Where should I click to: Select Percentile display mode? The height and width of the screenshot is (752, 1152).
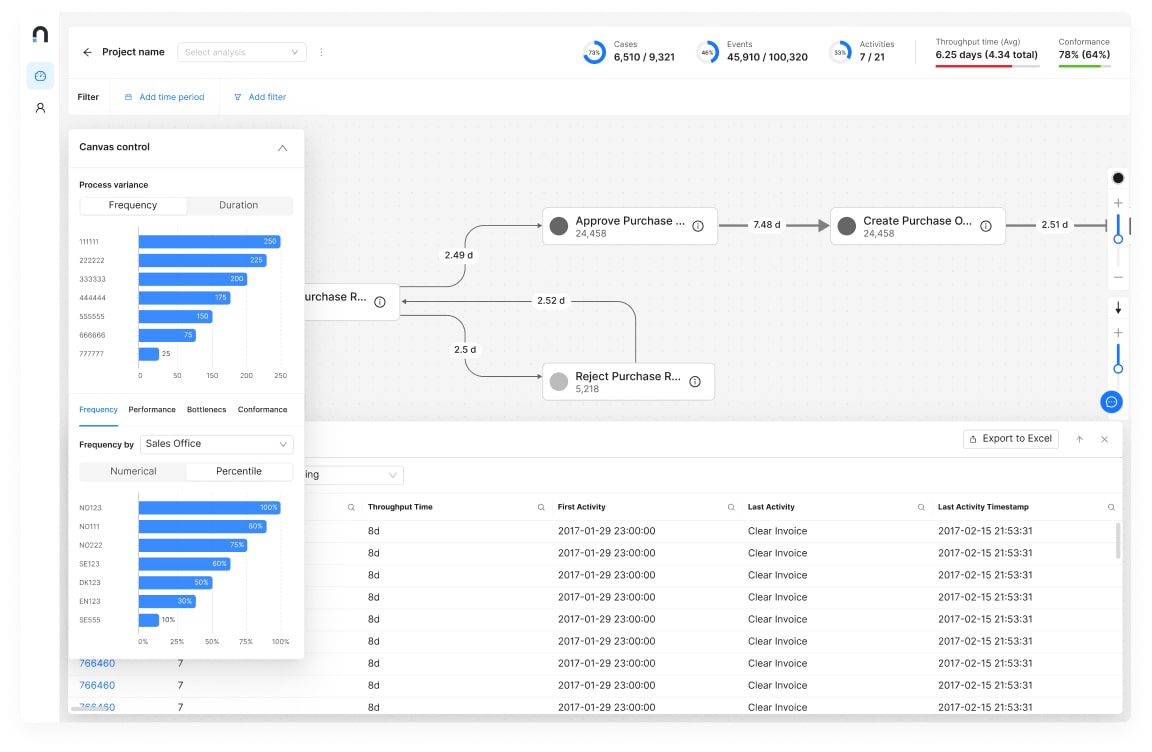click(x=239, y=471)
